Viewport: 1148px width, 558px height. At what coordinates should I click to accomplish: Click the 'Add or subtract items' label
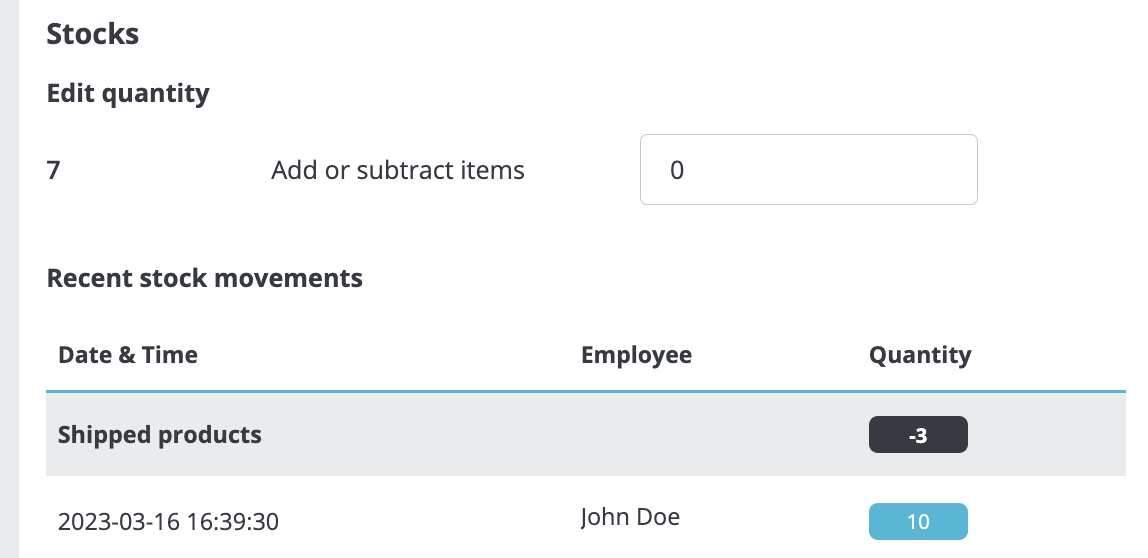pyautogui.click(x=397, y=171)
